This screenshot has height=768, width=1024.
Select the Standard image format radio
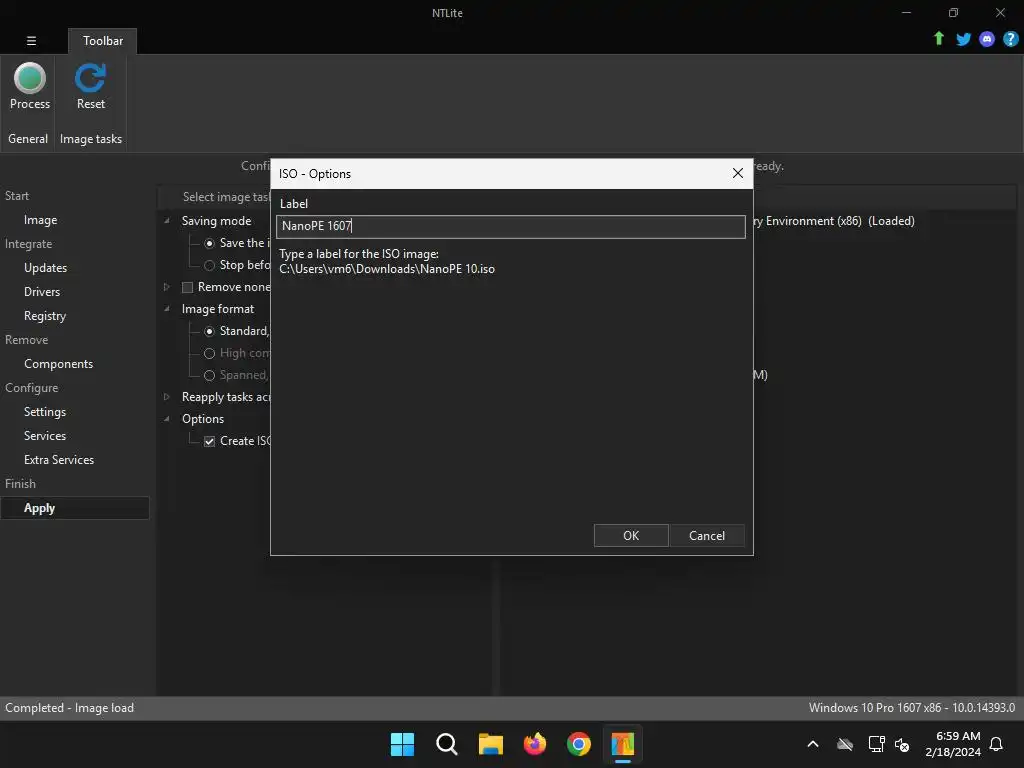coord(209,331)
